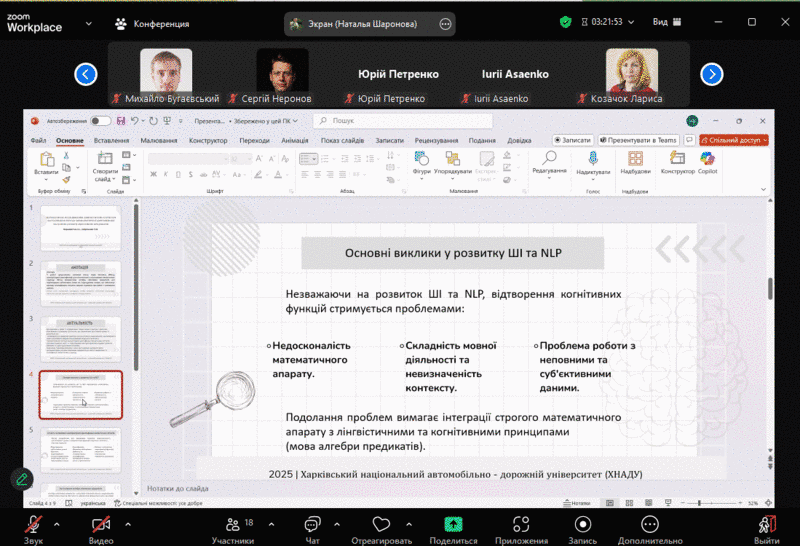Click the Выйти leave meeting button

coord(767,523)
